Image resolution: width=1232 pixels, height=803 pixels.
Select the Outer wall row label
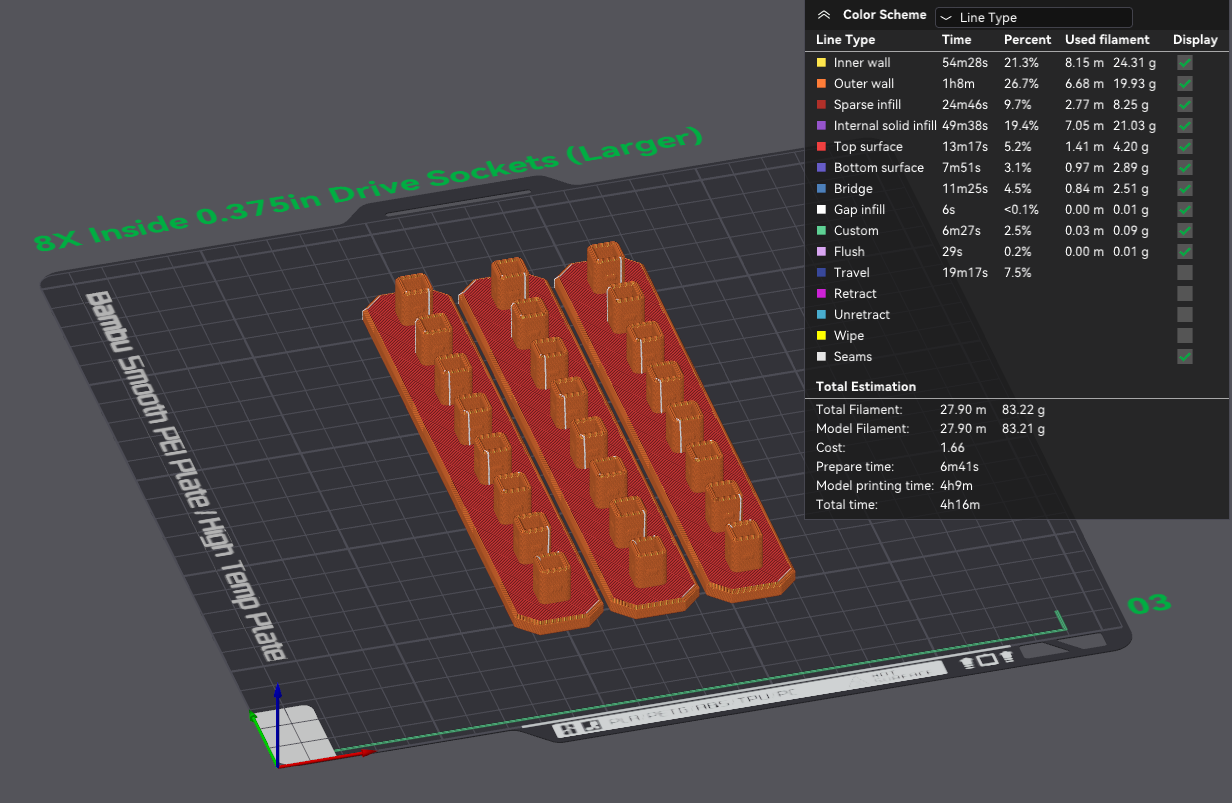pos(864,84)
